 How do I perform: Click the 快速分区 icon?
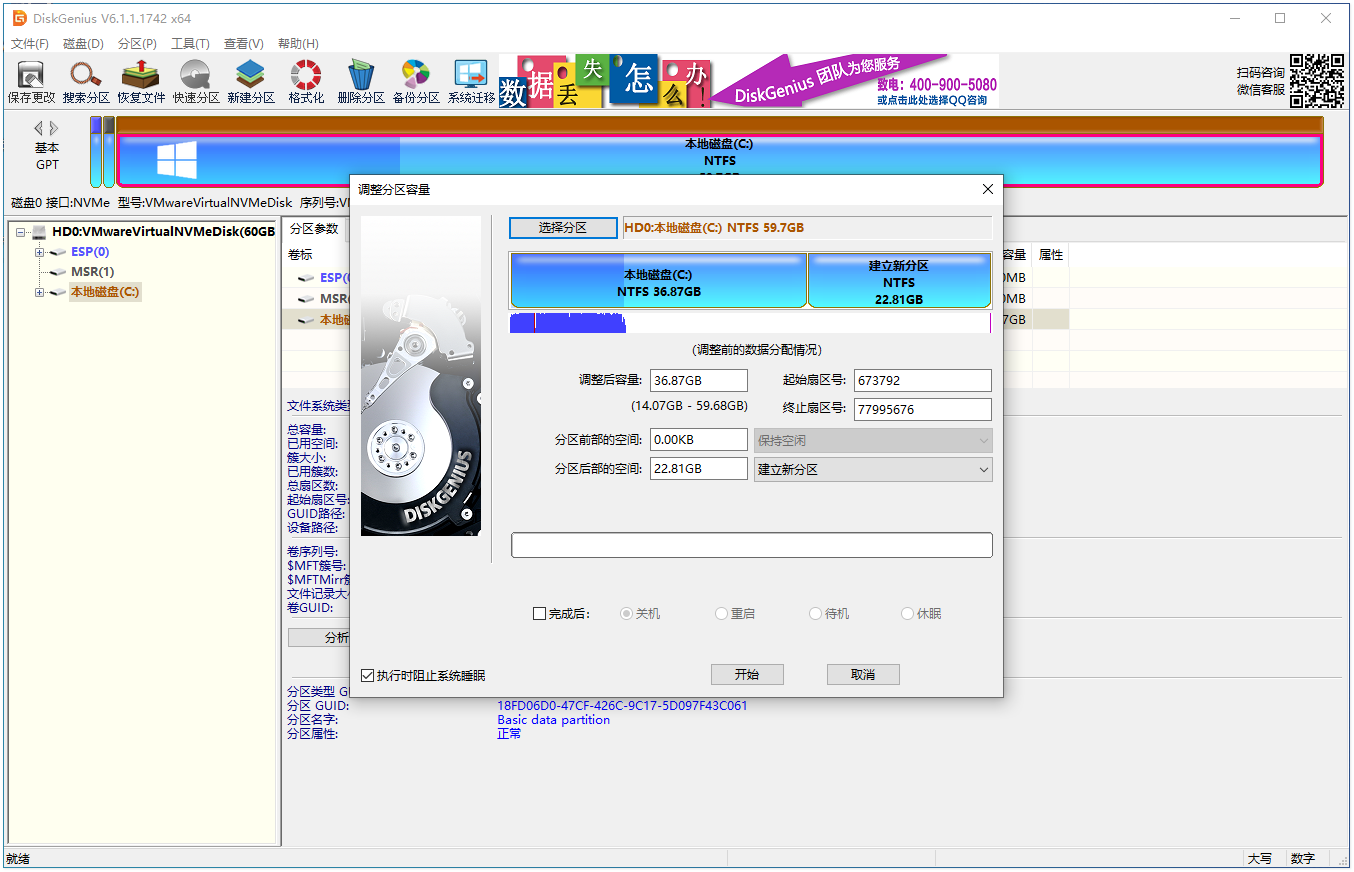(195, 80)
